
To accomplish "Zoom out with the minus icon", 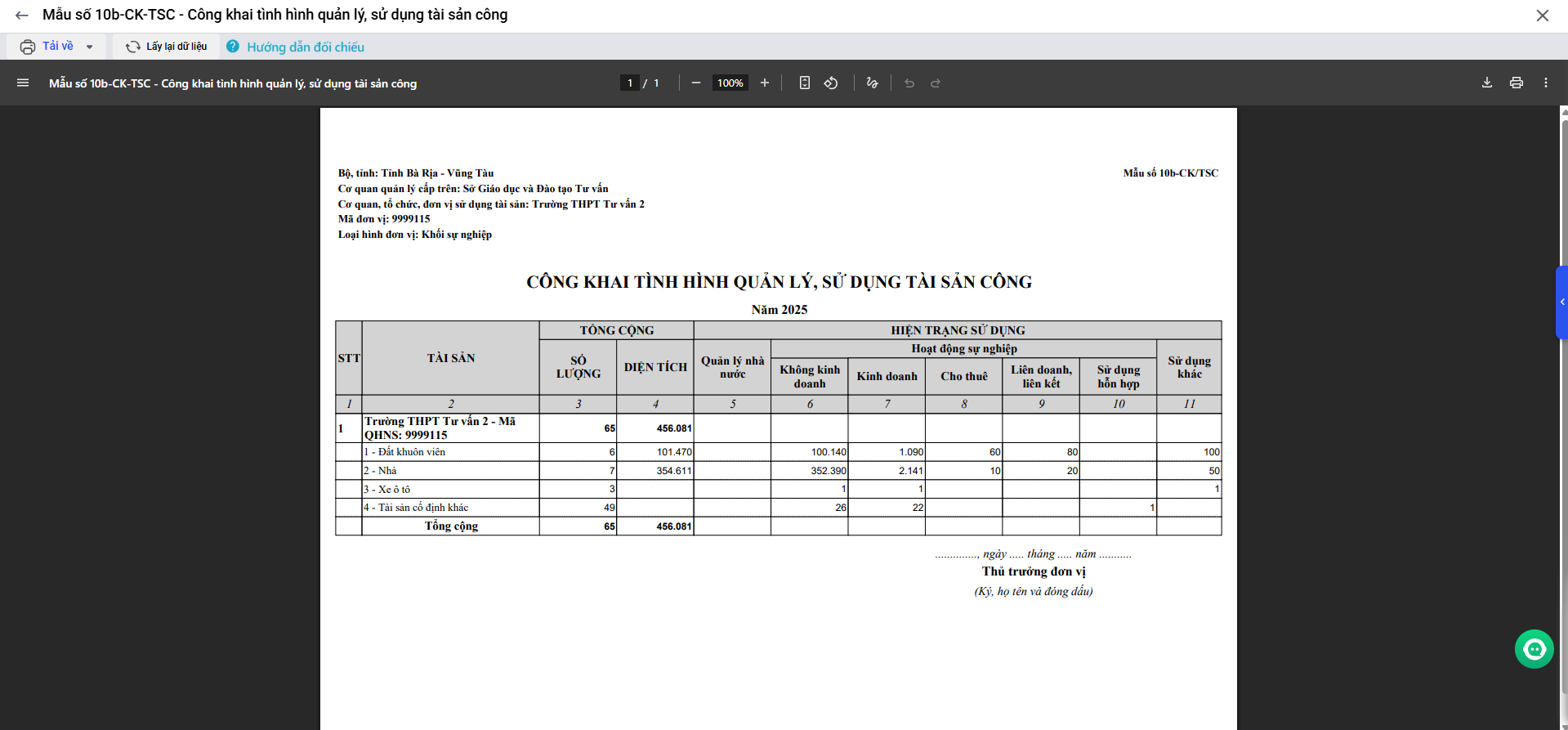I will (x=696, y=83).
